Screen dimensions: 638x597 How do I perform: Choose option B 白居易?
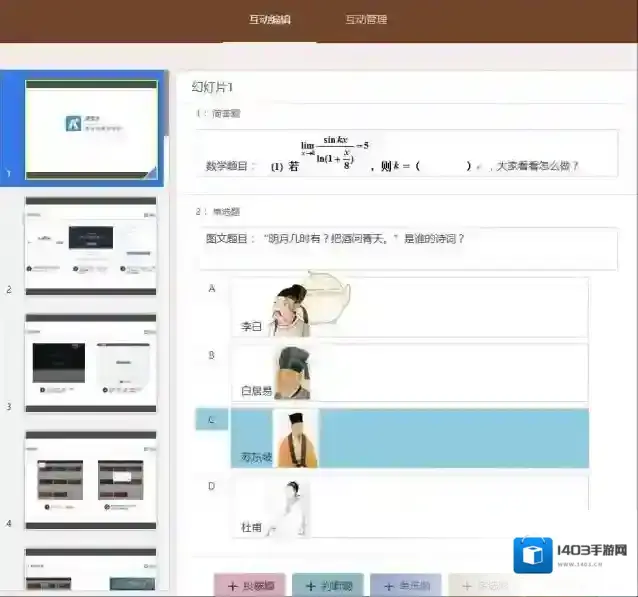409,372
